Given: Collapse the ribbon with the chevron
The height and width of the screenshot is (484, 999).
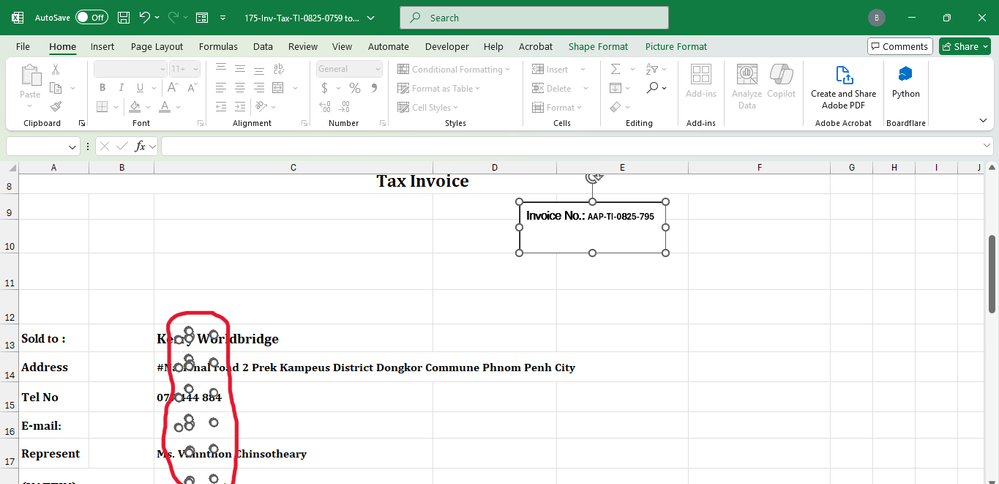Looking at the screenshot, I should pos(982,120).
